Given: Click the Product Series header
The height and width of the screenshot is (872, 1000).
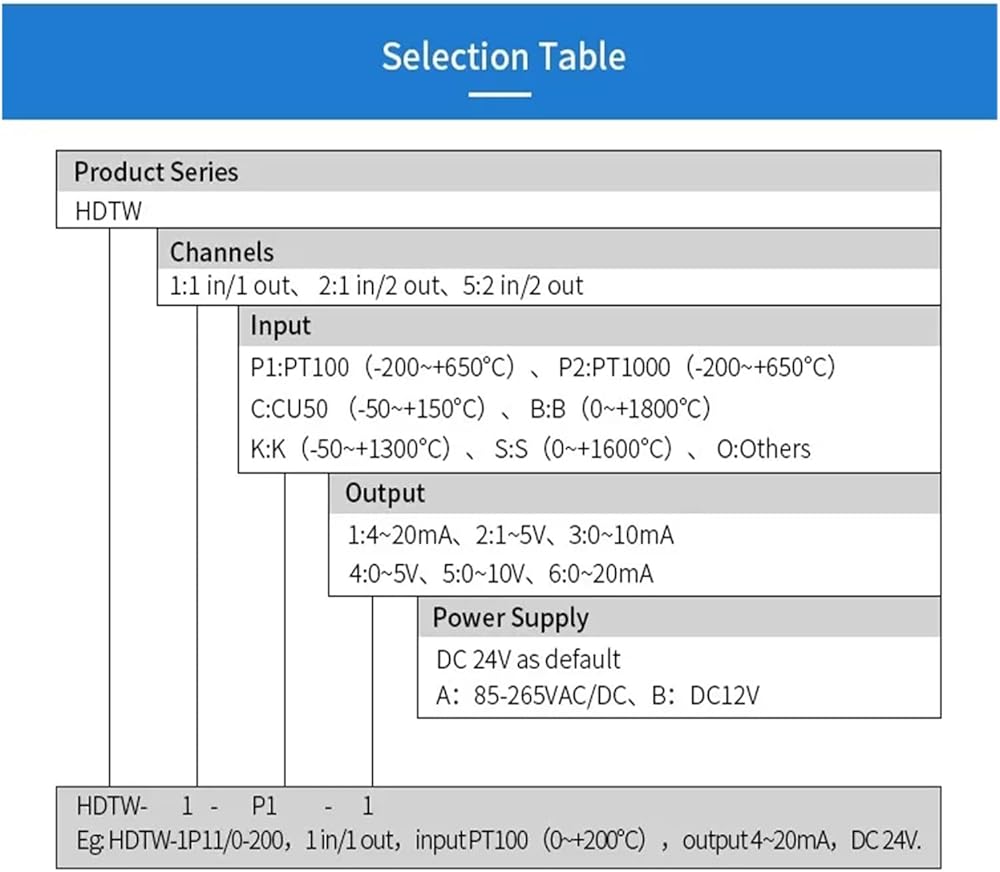Looking at the screenshot, I should tap(156, 172).
